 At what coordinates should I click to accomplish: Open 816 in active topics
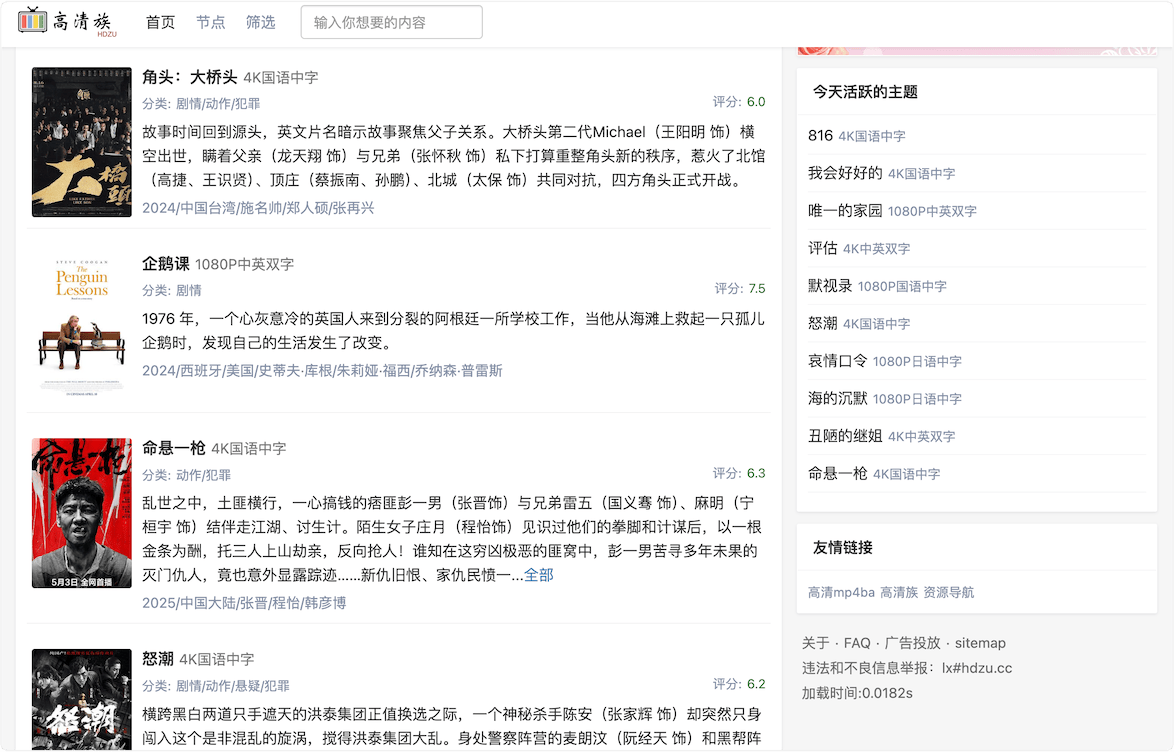(821, 136)
